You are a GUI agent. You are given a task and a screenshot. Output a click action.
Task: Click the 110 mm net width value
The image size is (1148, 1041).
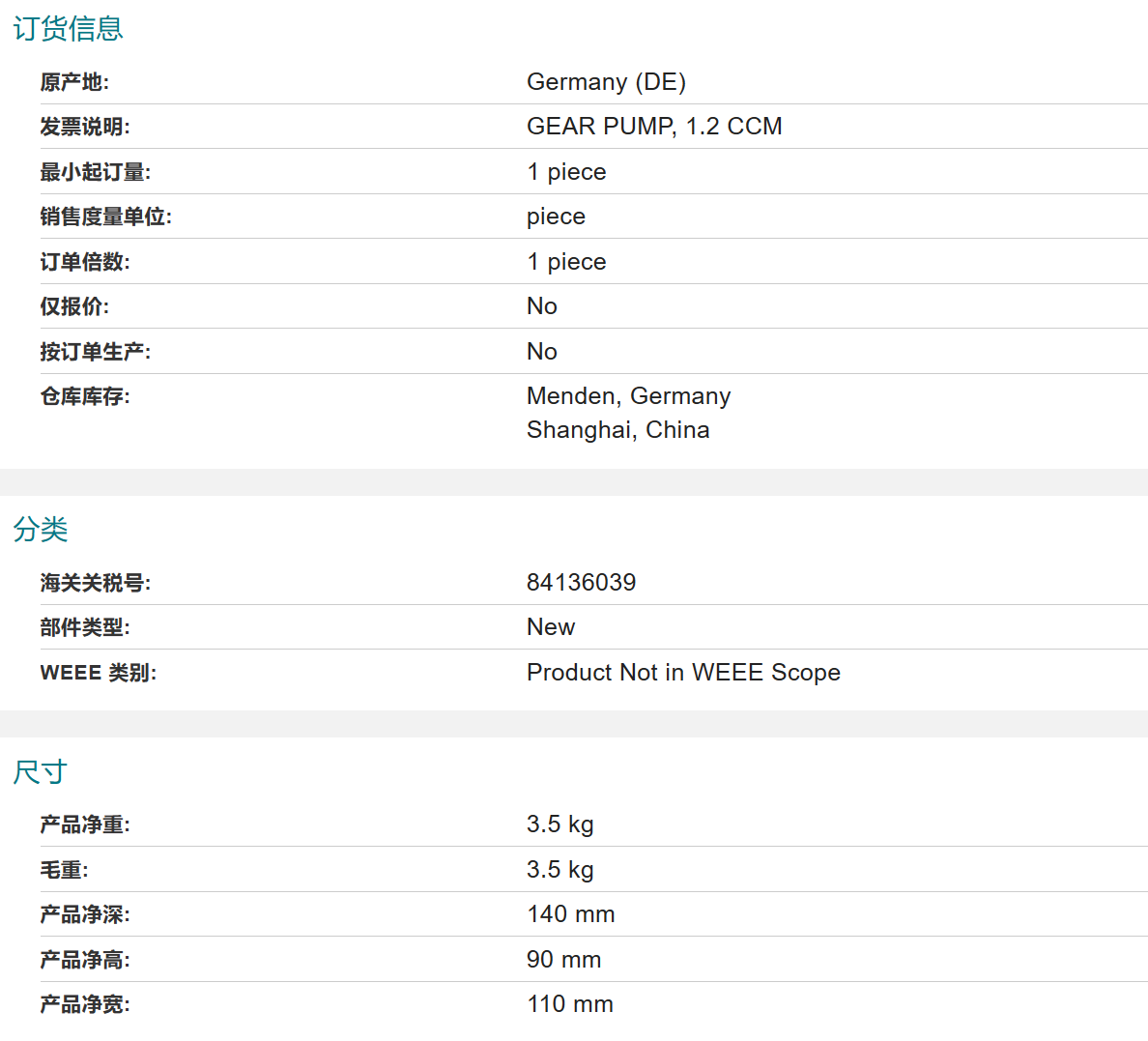pos(570,1003)
